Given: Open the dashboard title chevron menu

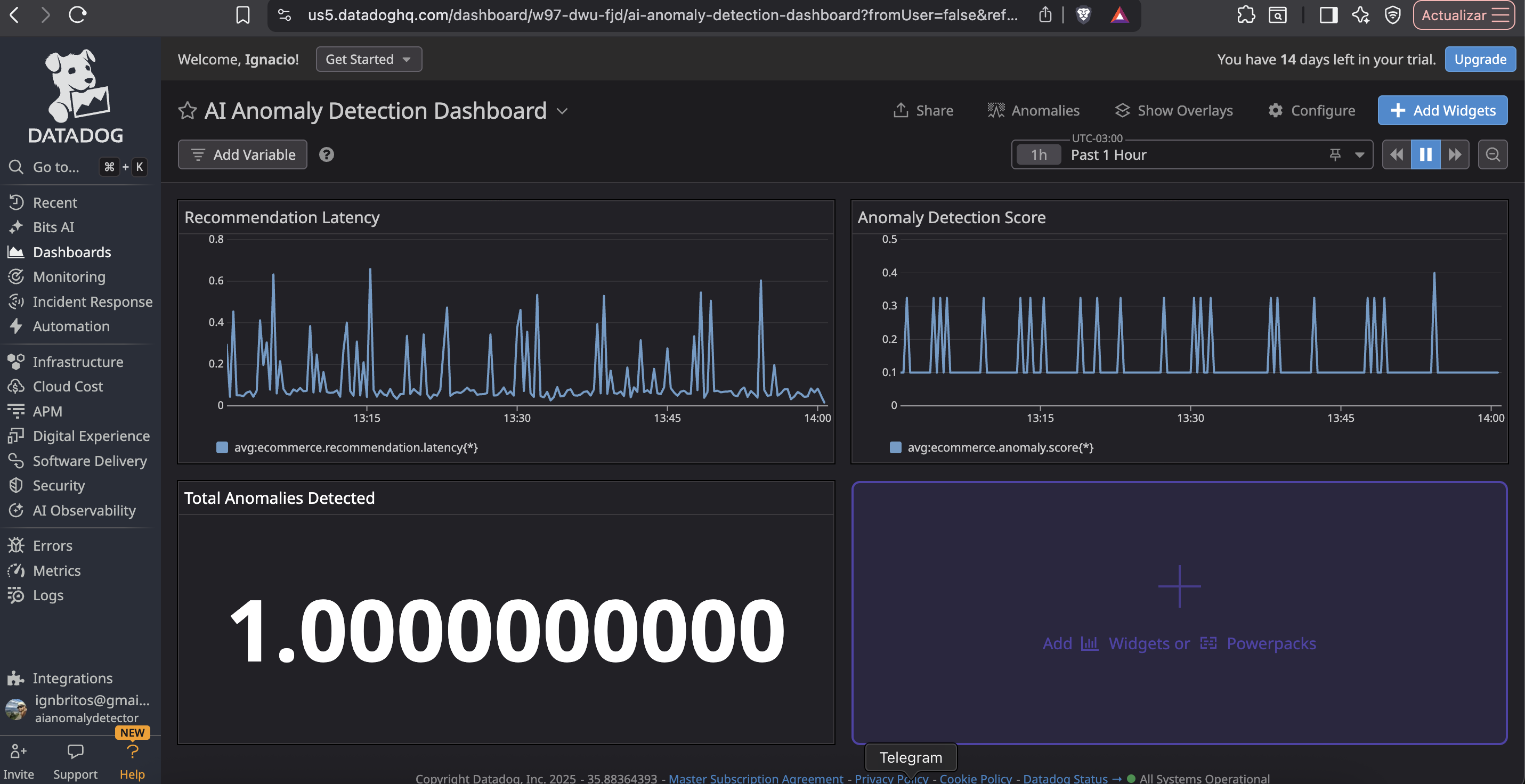Looking at the screenshot, I should pyautogui.click(x=562, y=111).
